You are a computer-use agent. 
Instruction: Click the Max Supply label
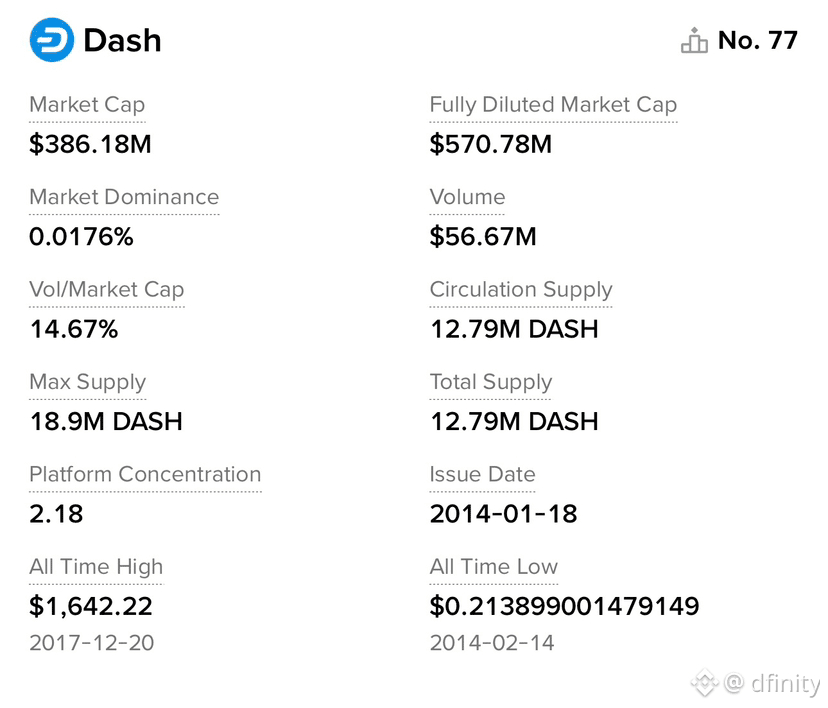click(88, 382)
